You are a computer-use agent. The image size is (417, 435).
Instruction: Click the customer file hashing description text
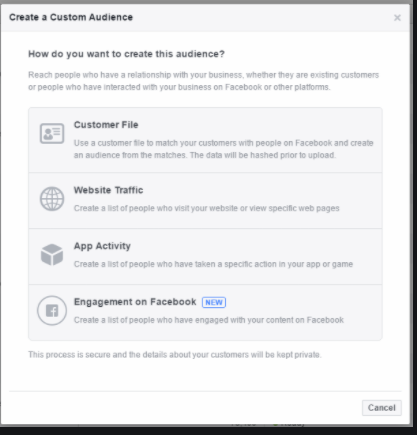pos(224,149)
